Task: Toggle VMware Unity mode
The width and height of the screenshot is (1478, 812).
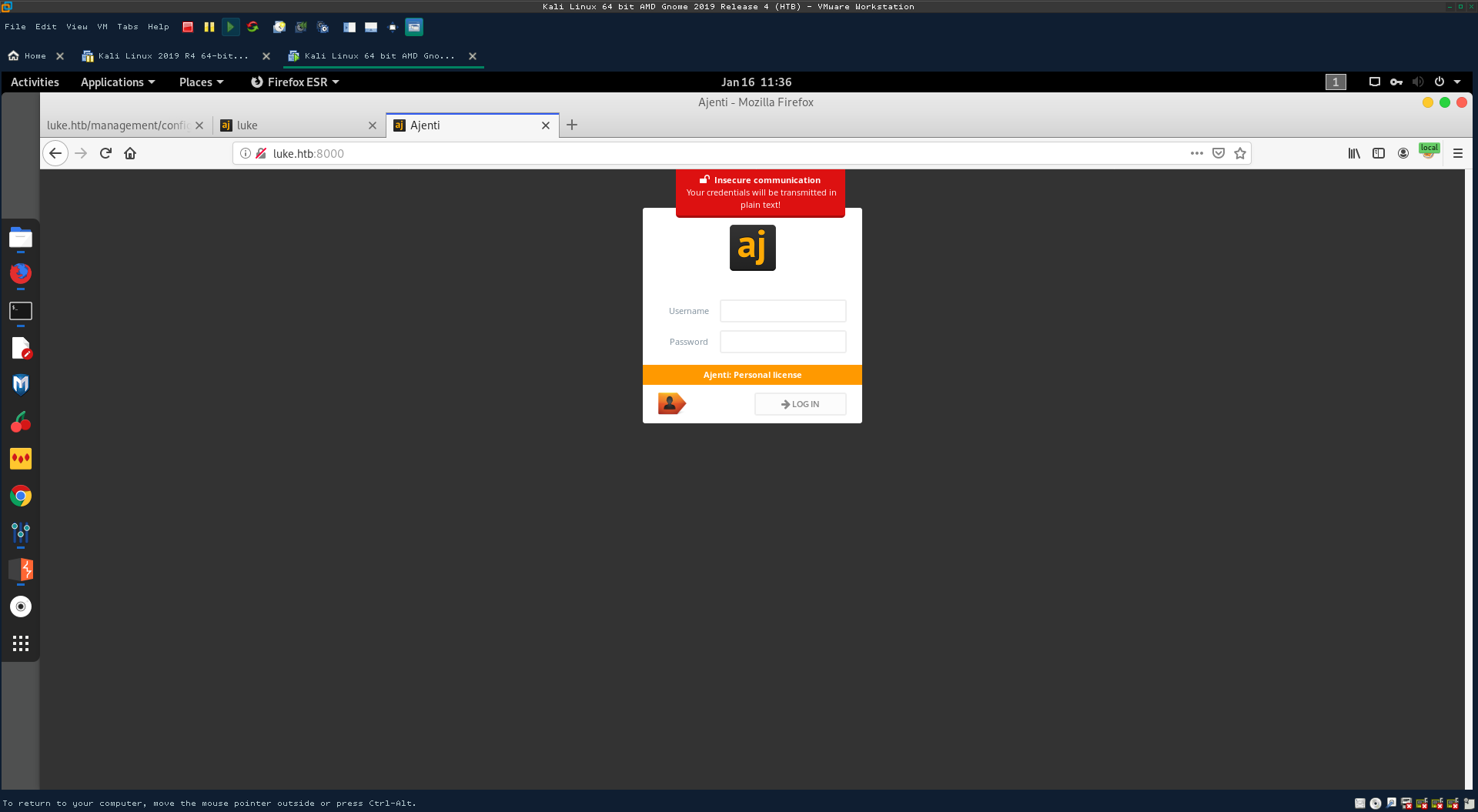Action: [414, 27]
